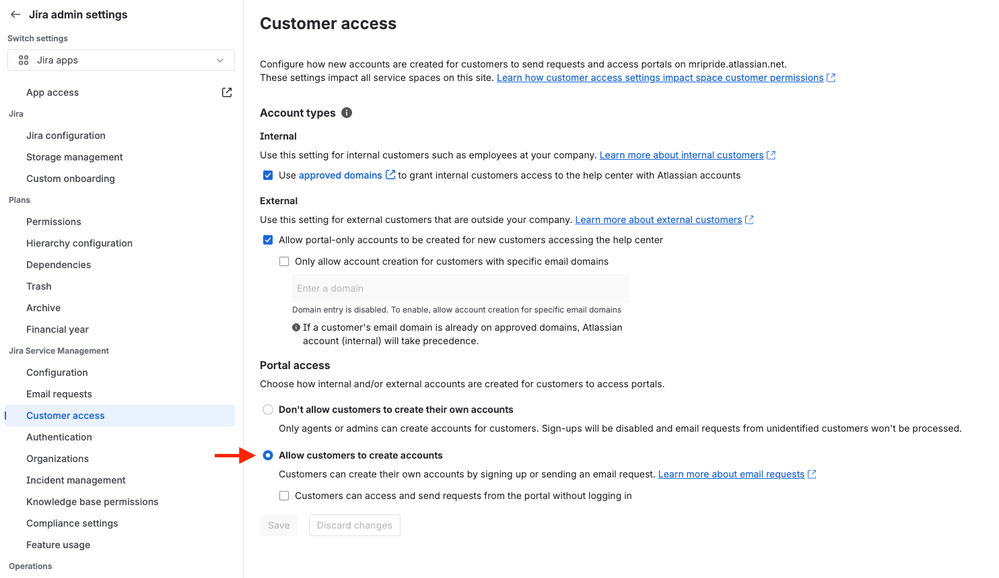The image size is (999, 578).
Task: Click the Enter a domain field
Action: tap(460, 288)
